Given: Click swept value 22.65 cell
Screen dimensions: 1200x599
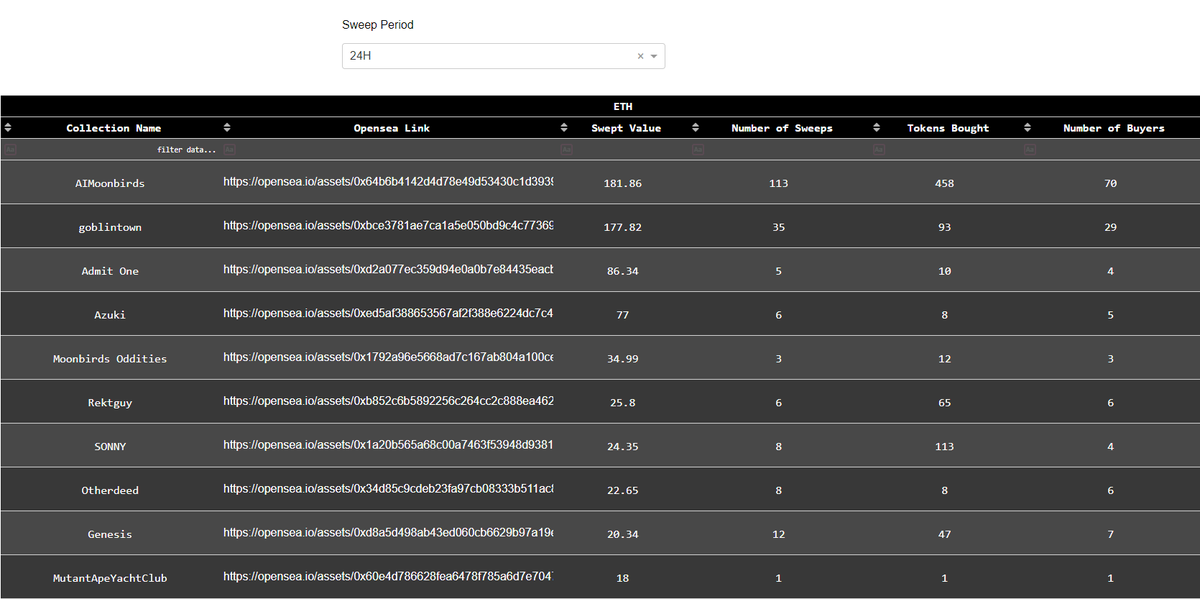Looking at the screenshot, I should 623,491.
